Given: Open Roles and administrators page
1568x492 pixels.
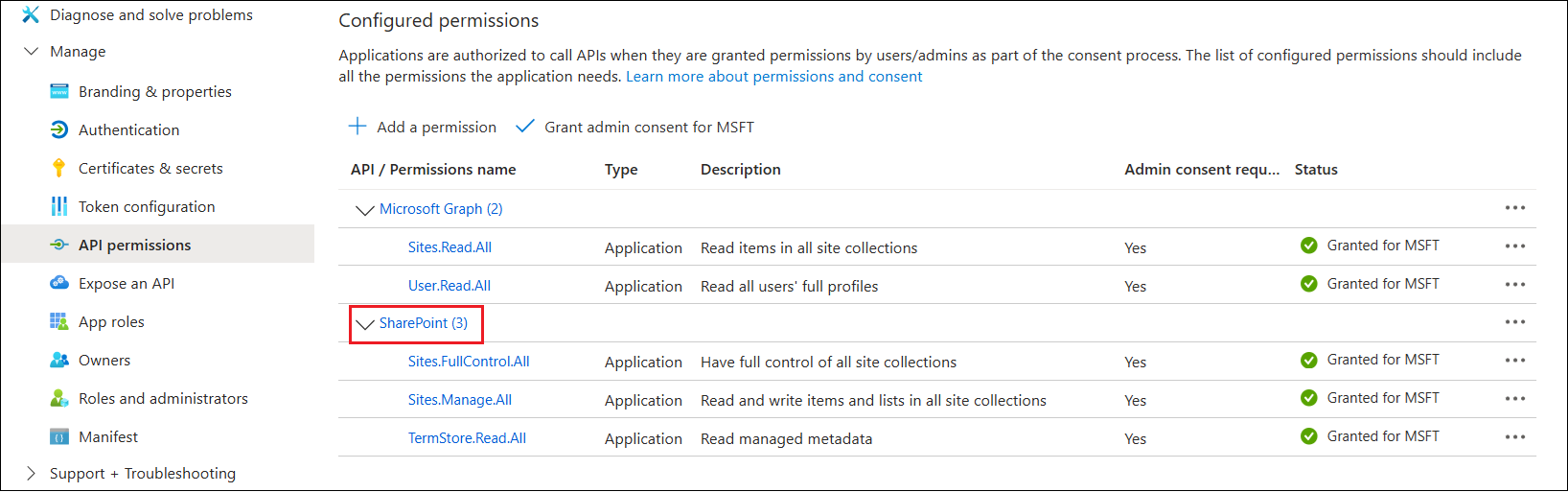Looking at the screenshot, I should (163, 399).
